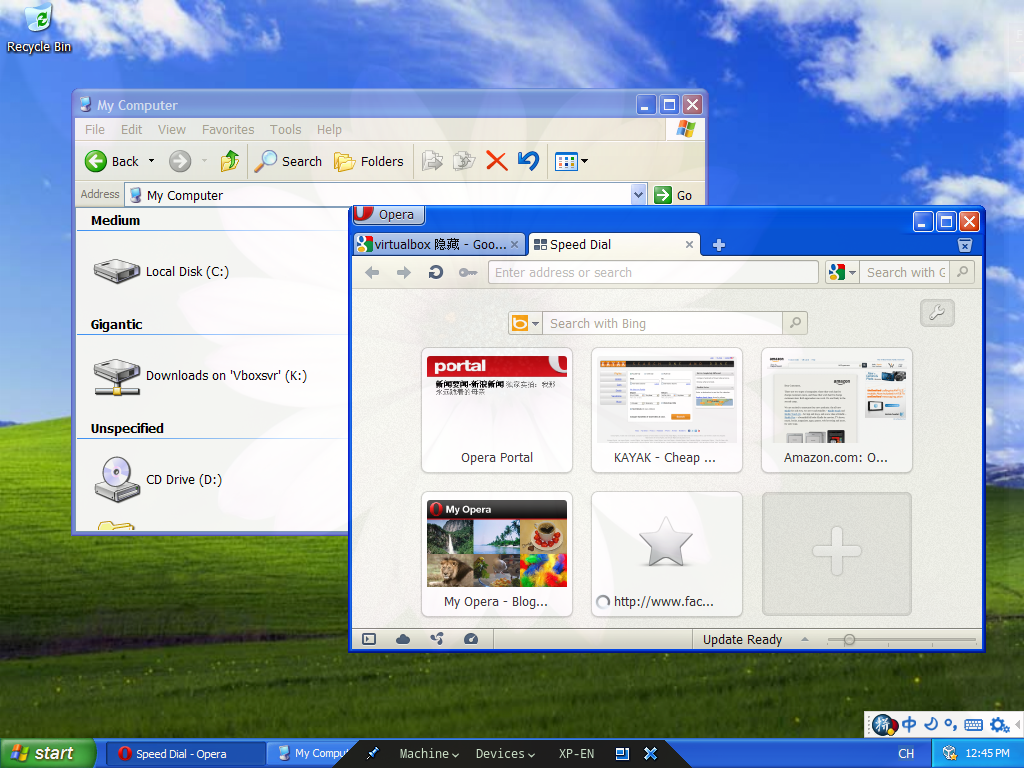Select Downloads on 'Vboxsvr' (K:) network drive
The width and height of the screenshot is (1024, 768).
200,376
